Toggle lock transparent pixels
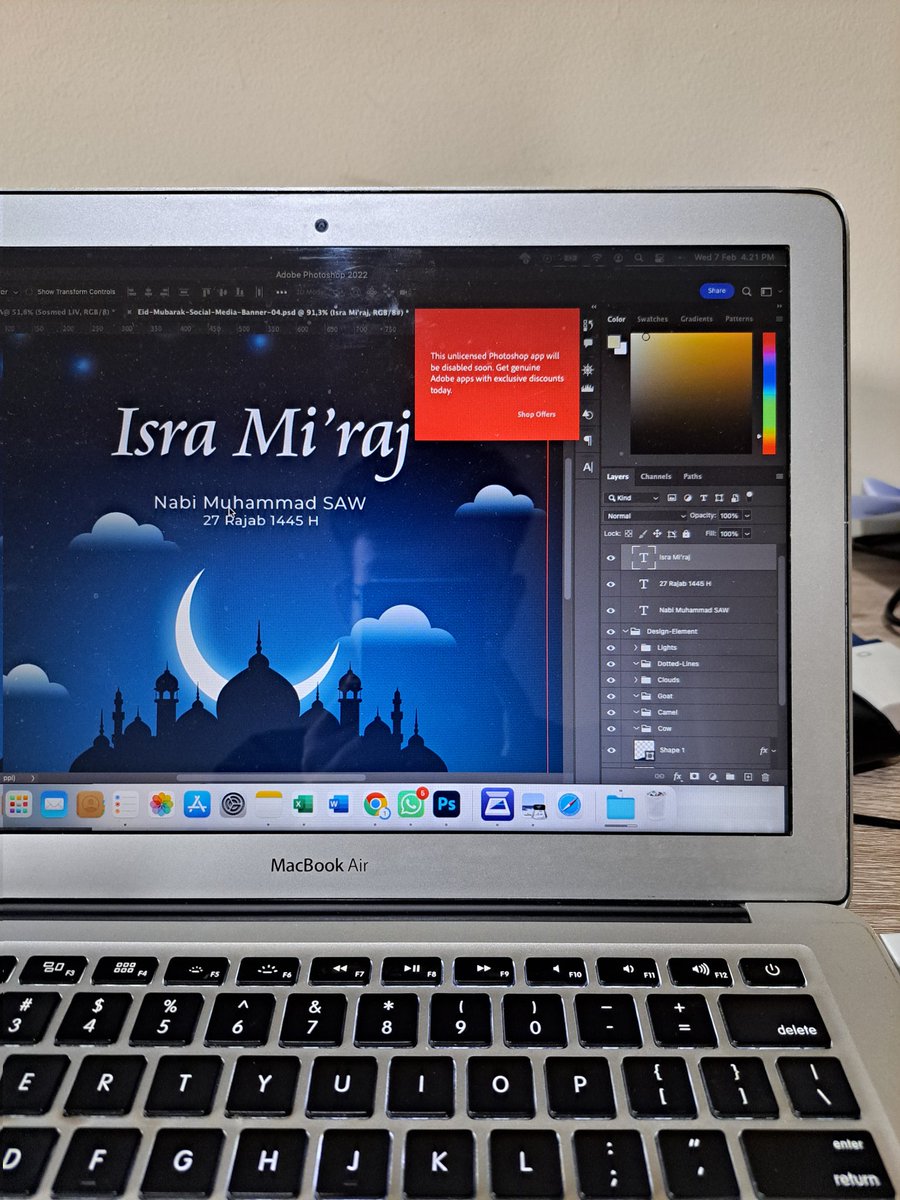The width and height of the screenshot is (900, 1200). pos(628,533)
